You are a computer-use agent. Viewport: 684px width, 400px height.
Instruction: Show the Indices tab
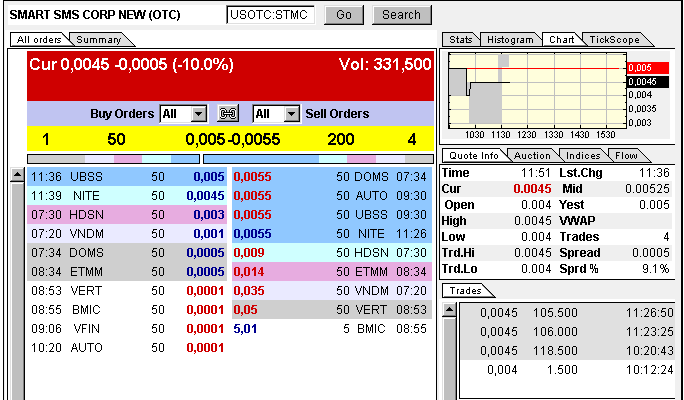coord(582,155)
